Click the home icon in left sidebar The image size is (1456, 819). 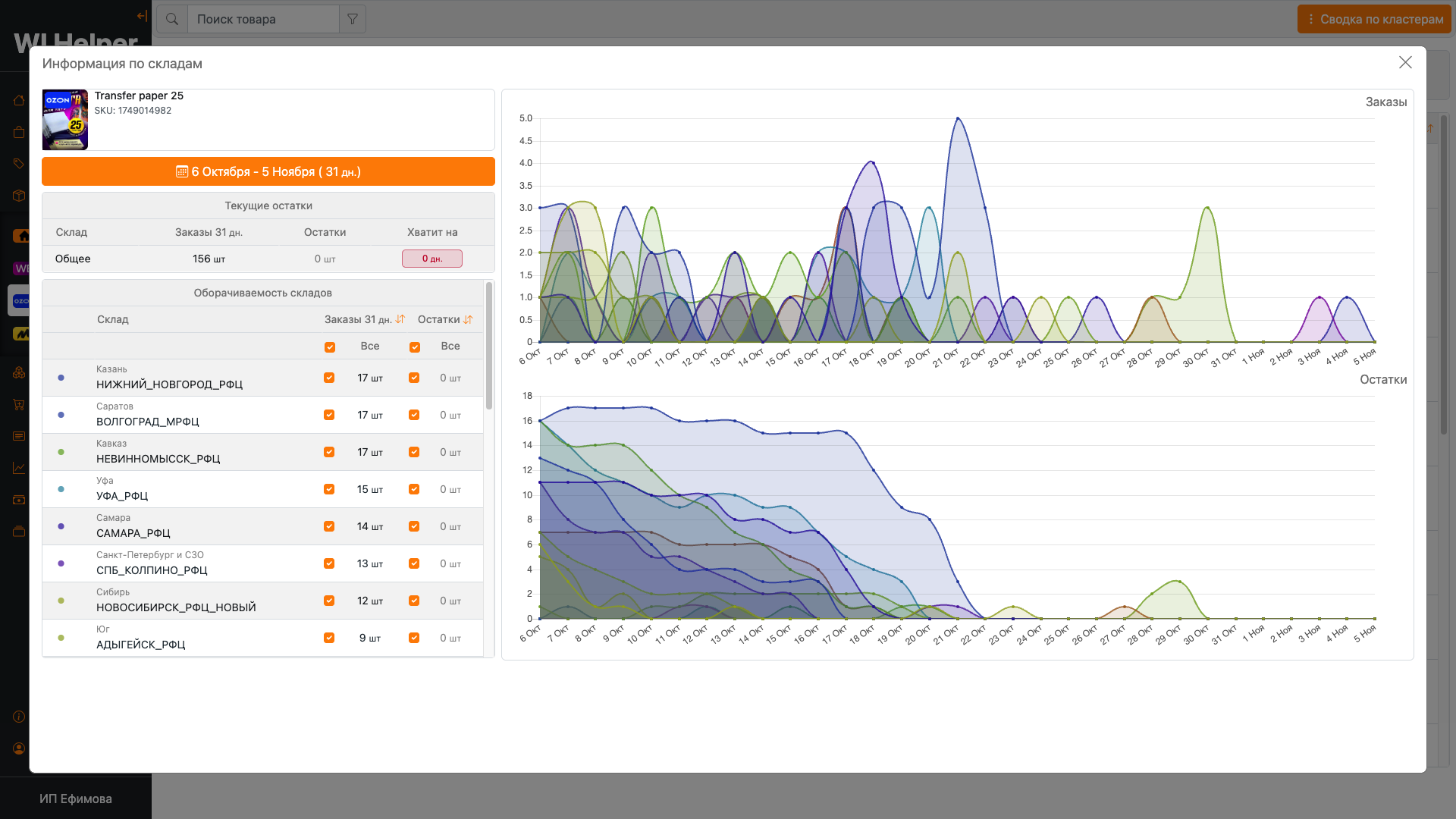[x=19, y=100]
